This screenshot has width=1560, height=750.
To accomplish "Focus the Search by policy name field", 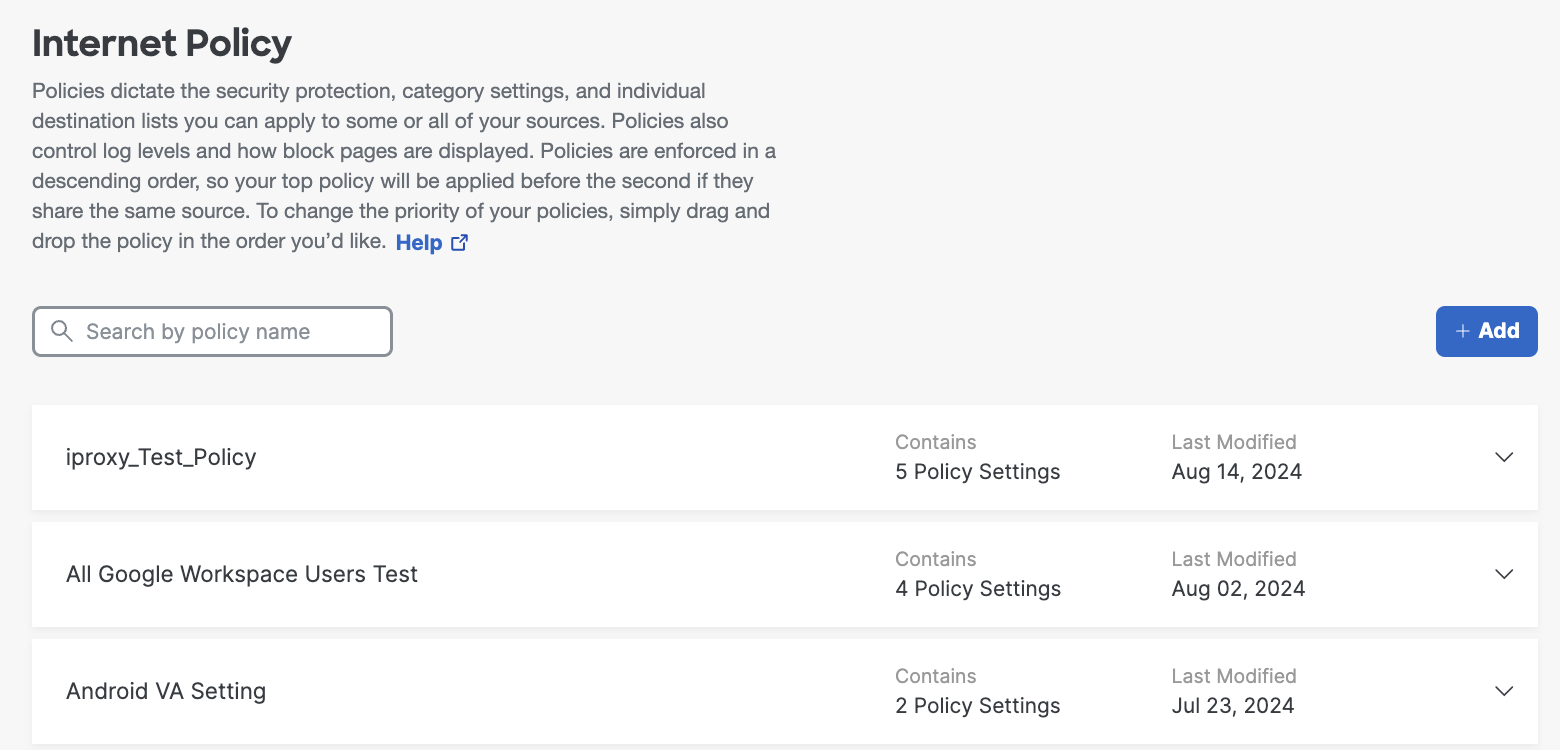I will (x=230, y=332).
